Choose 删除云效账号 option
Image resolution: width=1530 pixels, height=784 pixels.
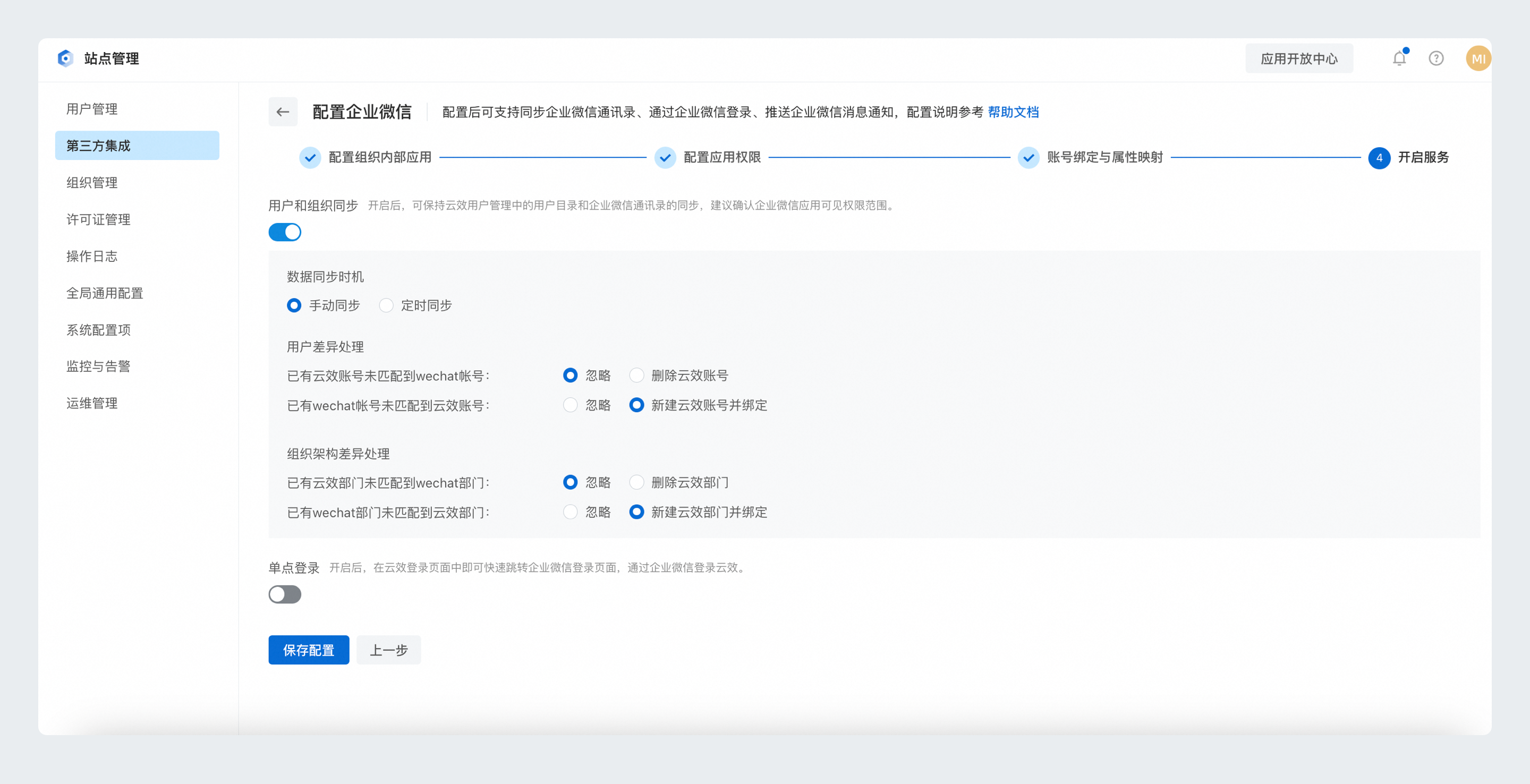pyautogui.click(x=637, y=376)
